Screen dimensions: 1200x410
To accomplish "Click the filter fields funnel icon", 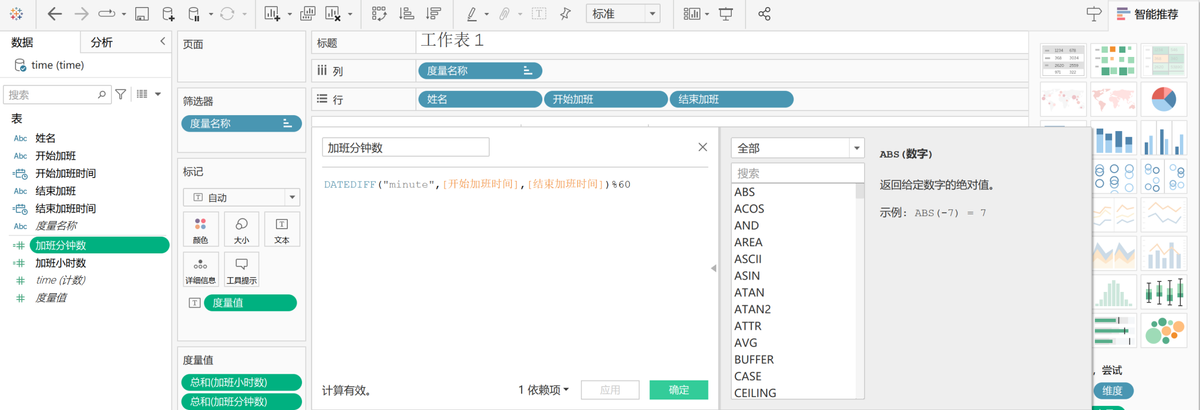I will tap(121, 94).
